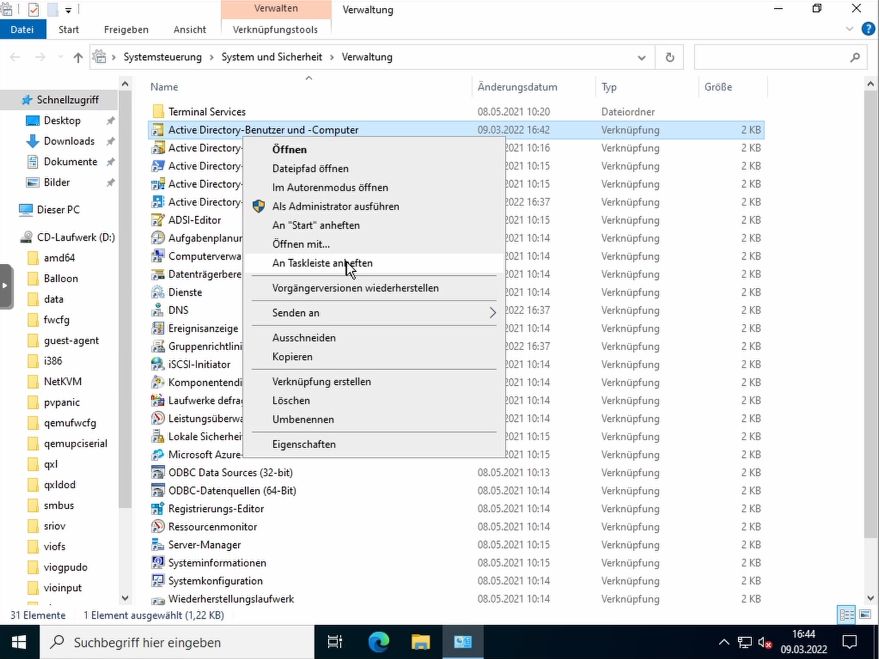Image resolution: width=879 pixels, height=659 pixels.
Task: Switch to the Freigeben ribbon tab
Action: 126,30
